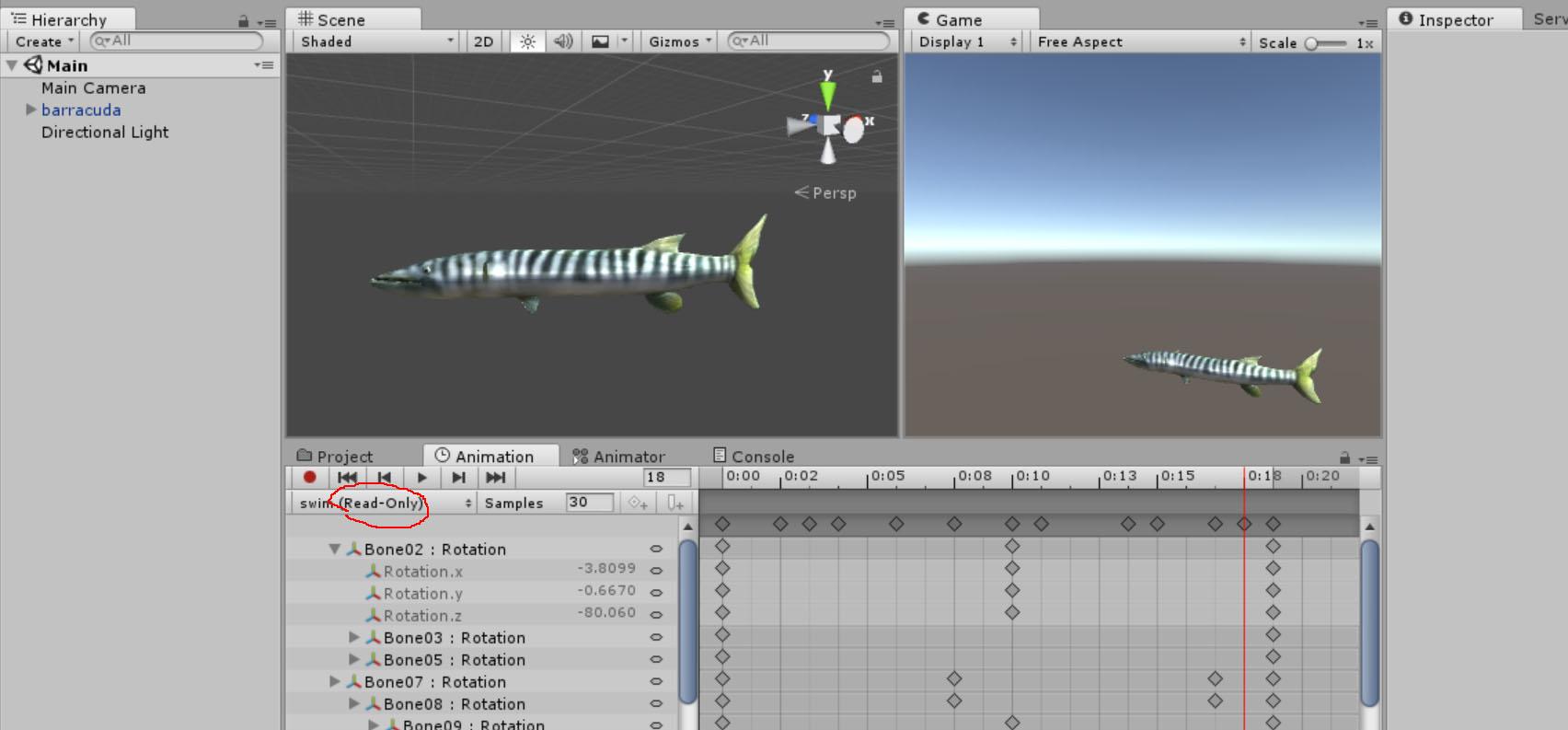The width and height of the screenshot is (1568, 730).
Task: Open the Main scene options menu
Action: 264,65
